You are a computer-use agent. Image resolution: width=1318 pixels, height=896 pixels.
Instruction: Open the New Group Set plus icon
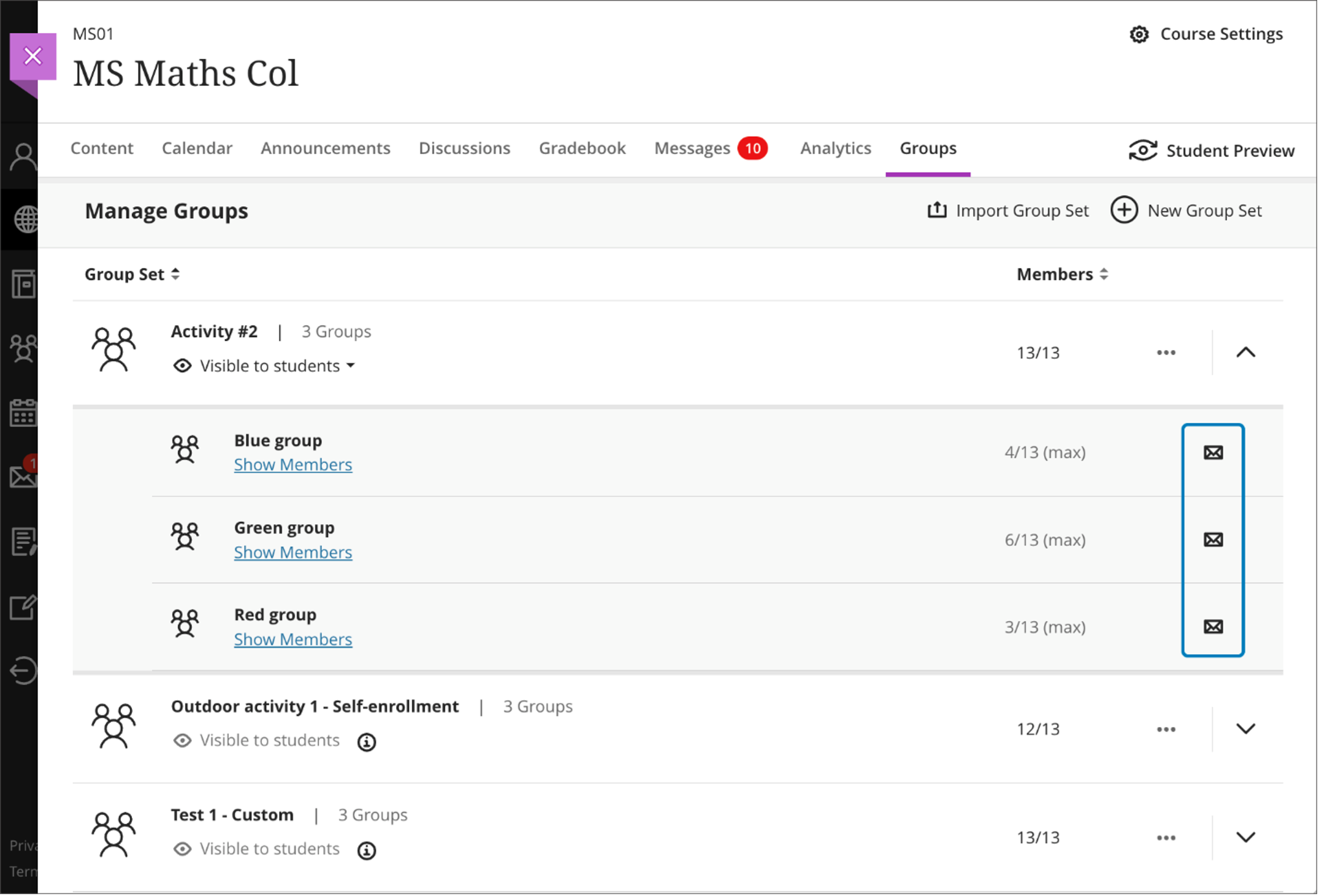tap(1124, 211)
